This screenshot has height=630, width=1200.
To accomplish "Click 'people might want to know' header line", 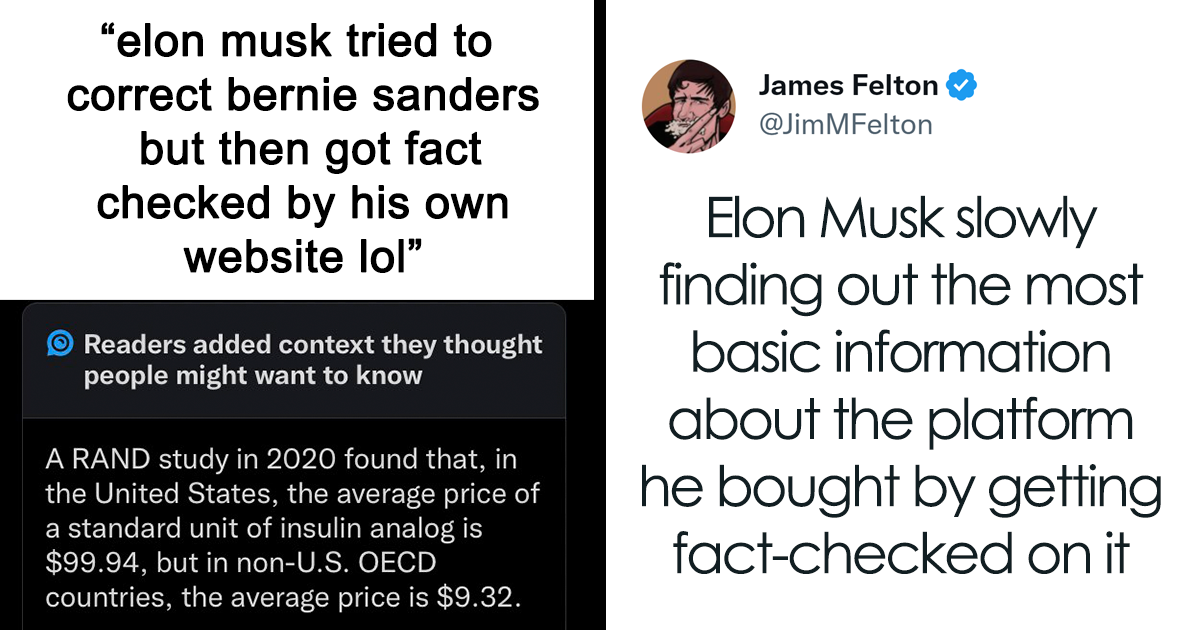I will click(x=253, y=377).
